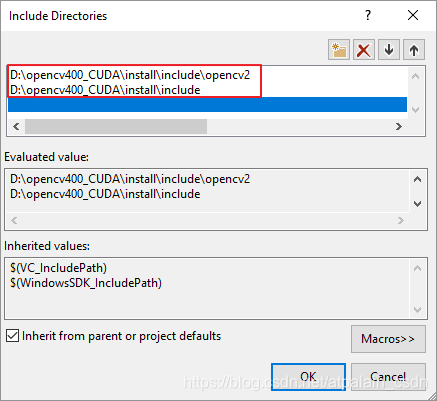Image resolution: width=437 pixels, height=401 pixels.
Task: Click the help question mark icon
Action: 368,15
